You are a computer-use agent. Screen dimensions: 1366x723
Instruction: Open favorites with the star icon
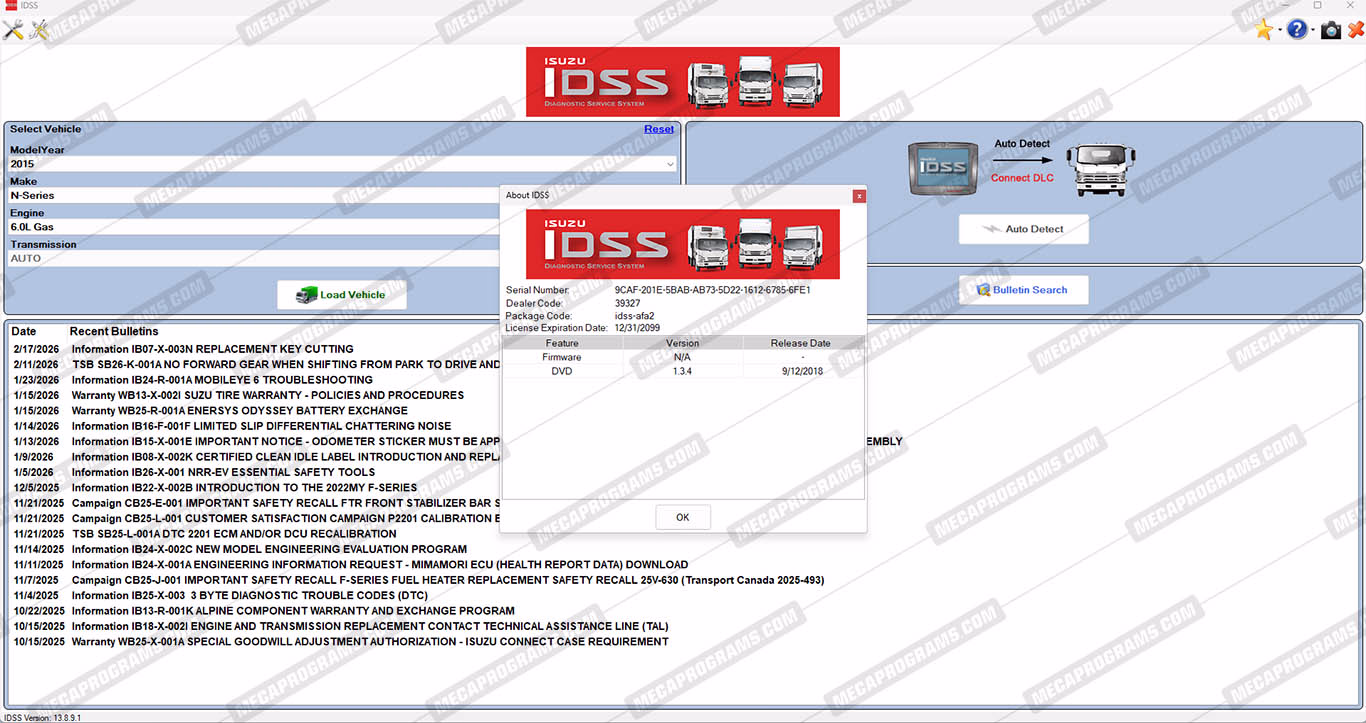click(1264, 30)
